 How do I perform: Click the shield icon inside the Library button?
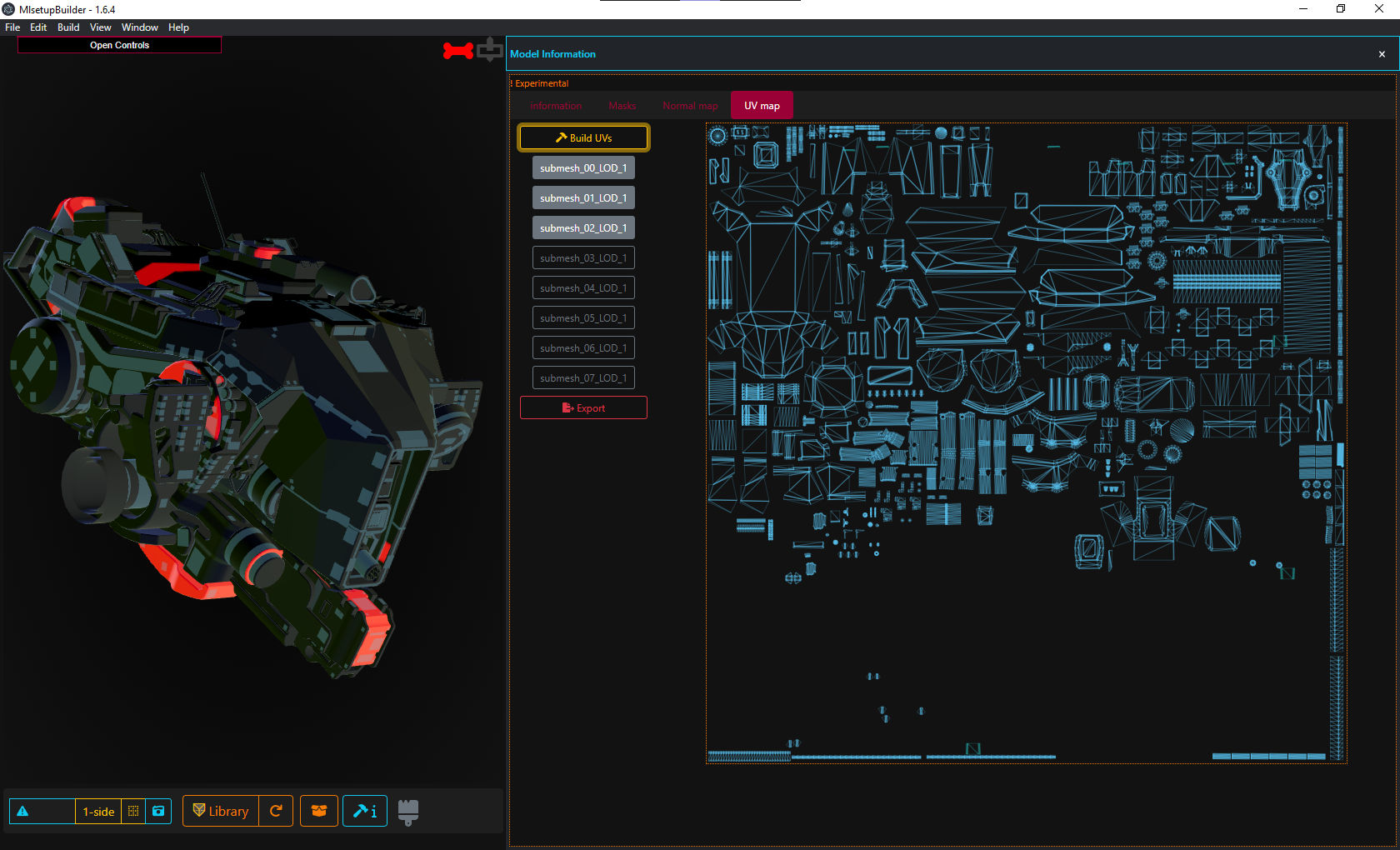(200, 811)
